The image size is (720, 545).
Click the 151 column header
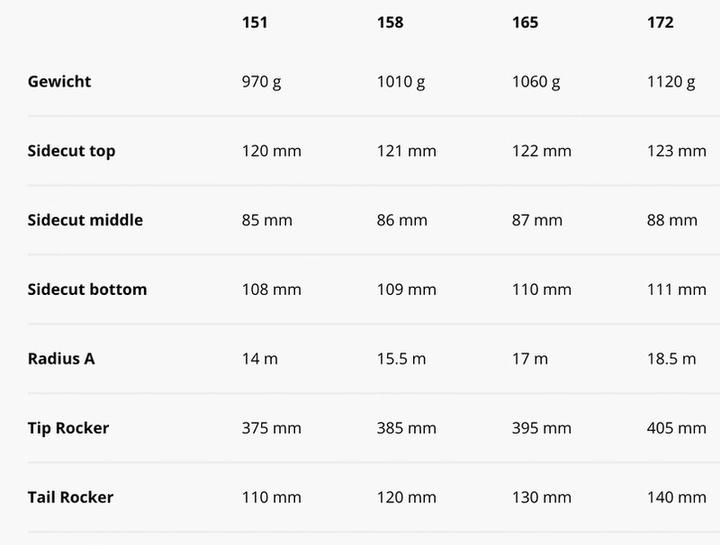point(254,22)
